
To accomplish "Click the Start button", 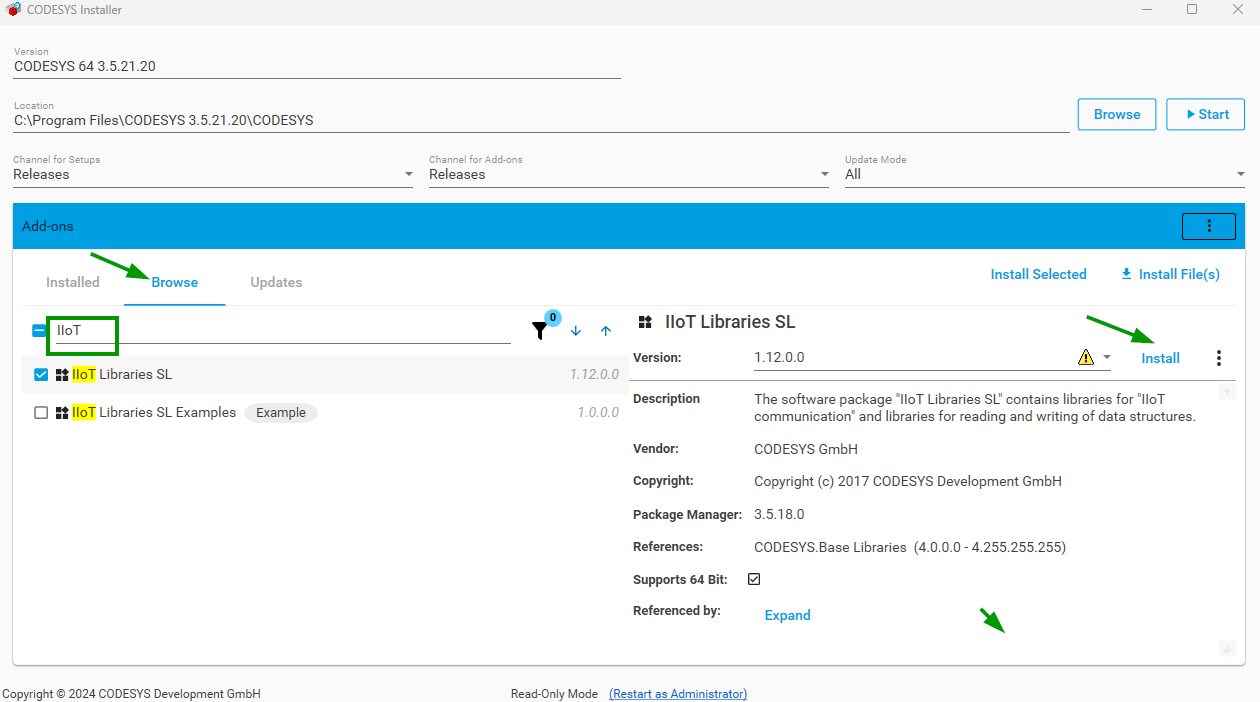I will pyautogui.click(x=1205, y=114).
